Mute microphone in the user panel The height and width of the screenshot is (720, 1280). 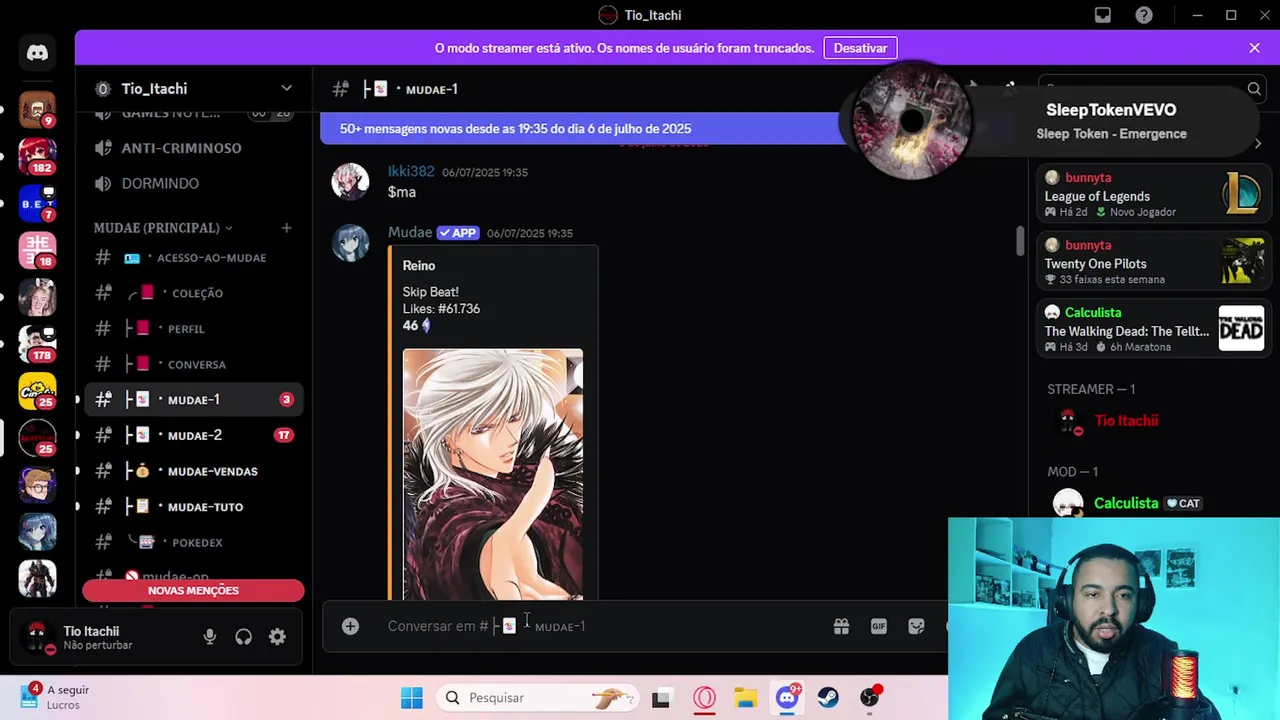tap(209, 637)
